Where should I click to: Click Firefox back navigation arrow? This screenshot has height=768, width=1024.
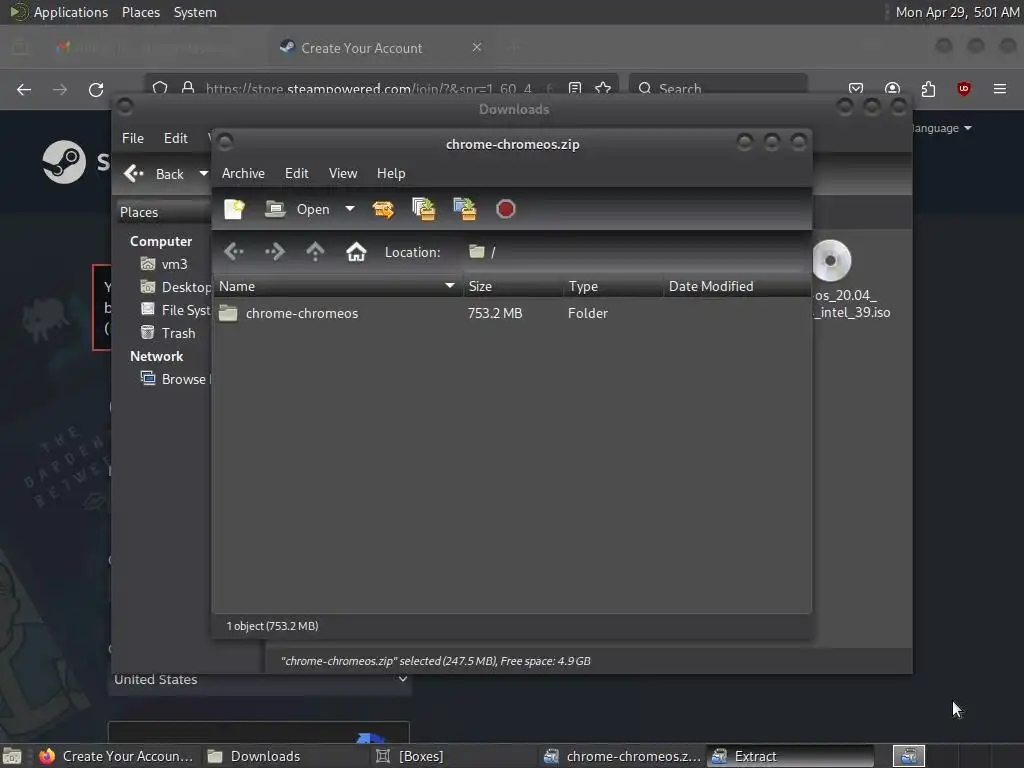coord(24,89)
